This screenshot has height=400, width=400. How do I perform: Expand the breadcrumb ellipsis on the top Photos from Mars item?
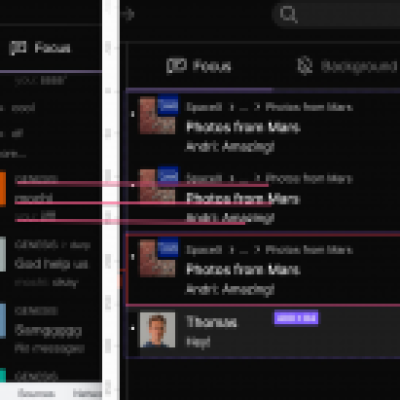pos(244,108)
